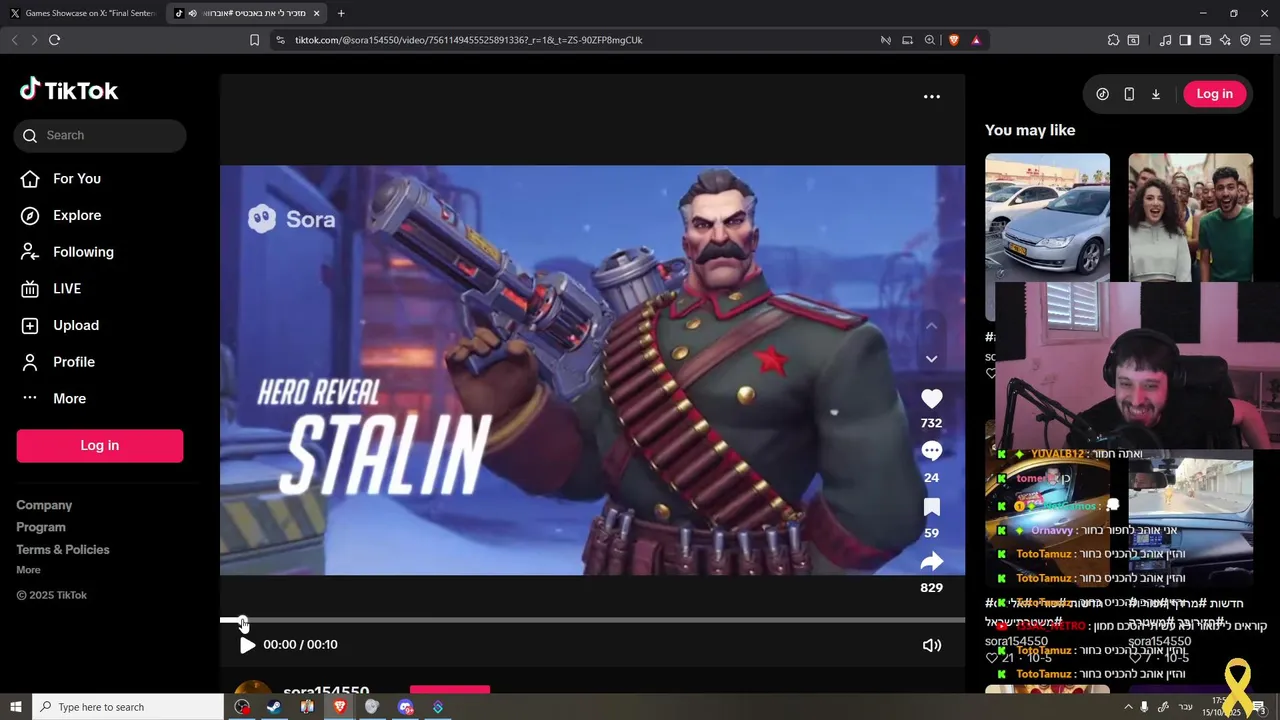
Task: Open the Windows Start menu
Action: point(15,707)
